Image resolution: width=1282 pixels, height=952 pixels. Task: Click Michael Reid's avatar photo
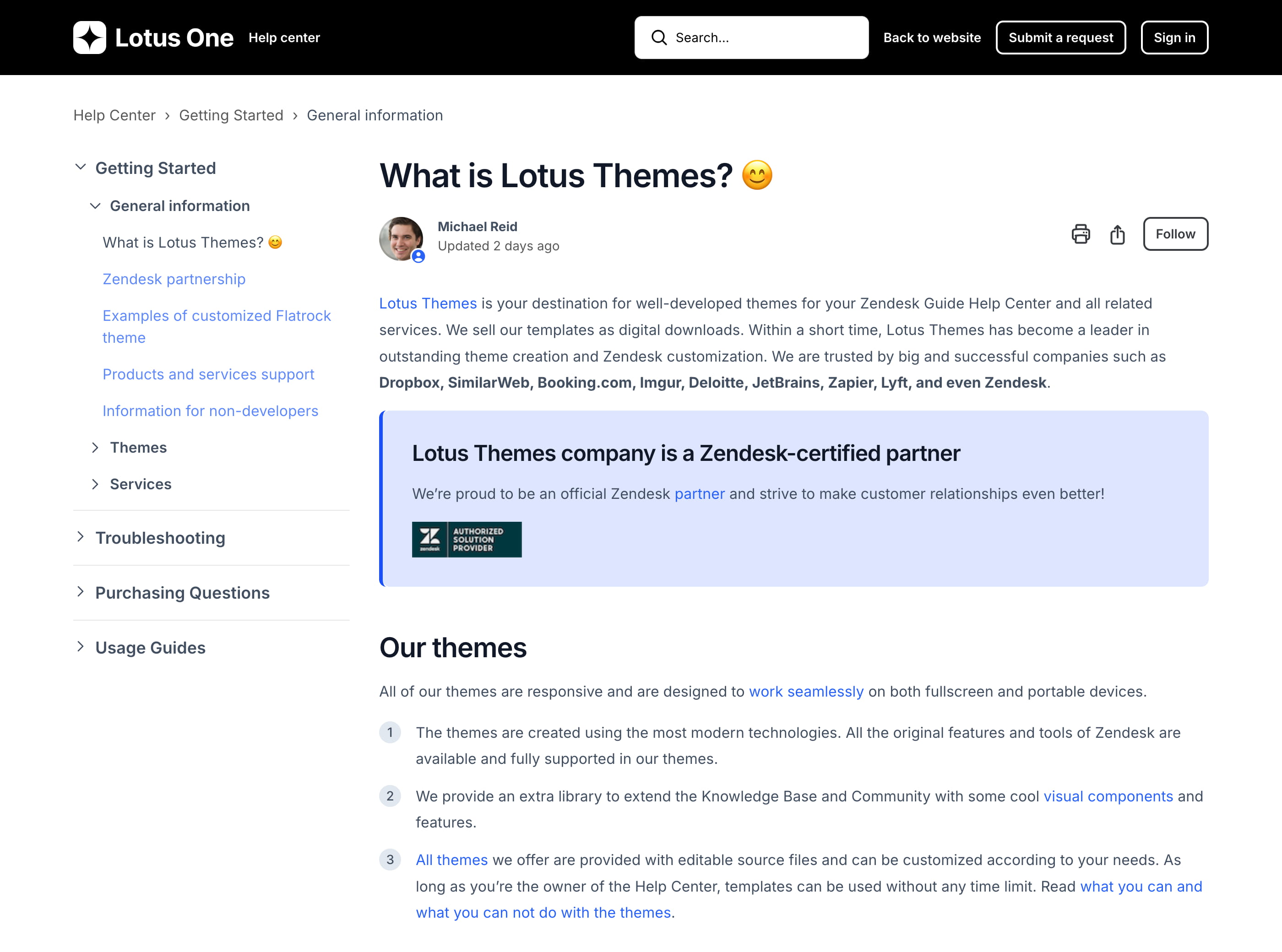point(401,238)
